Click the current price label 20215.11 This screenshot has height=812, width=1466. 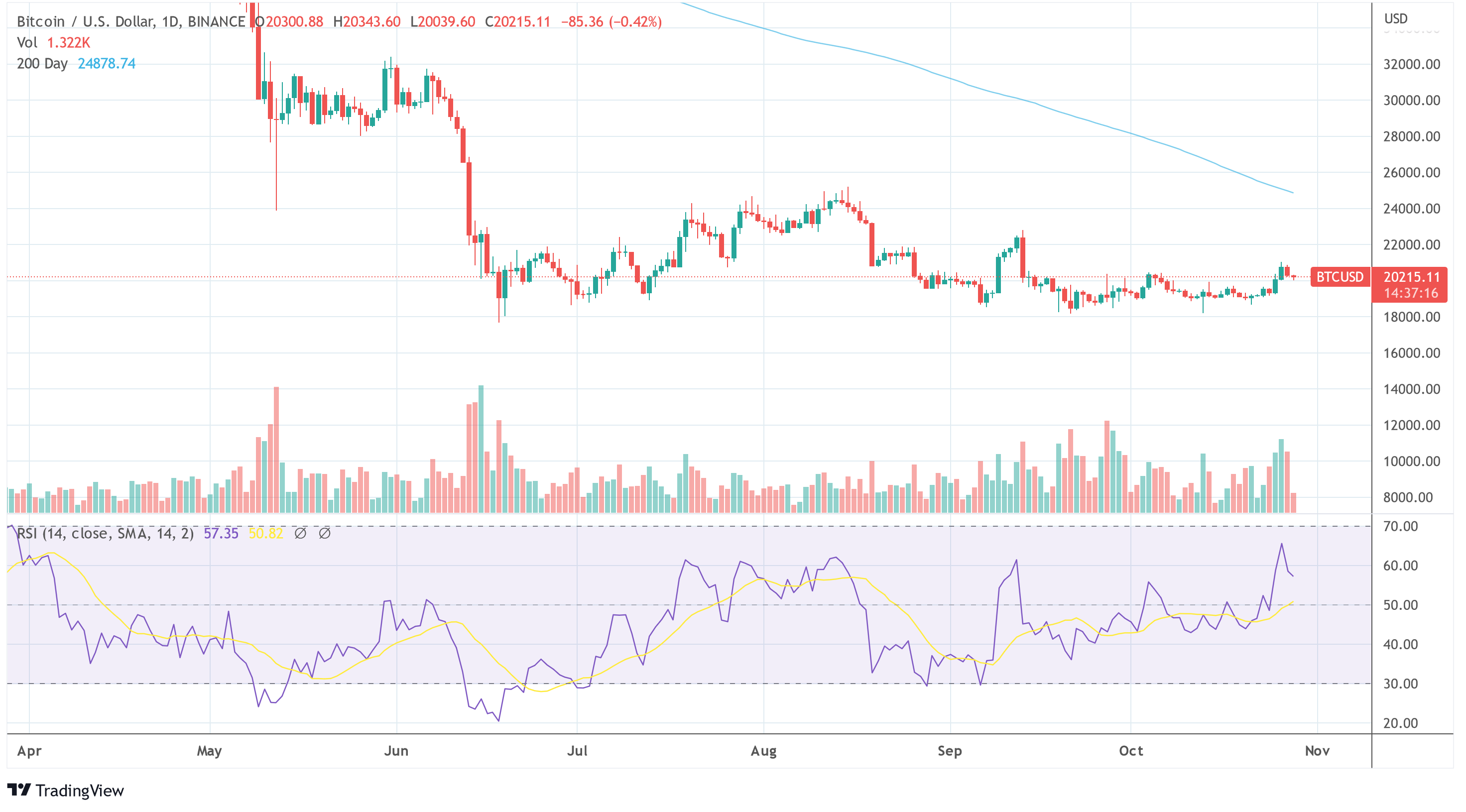click(1411, 276)
